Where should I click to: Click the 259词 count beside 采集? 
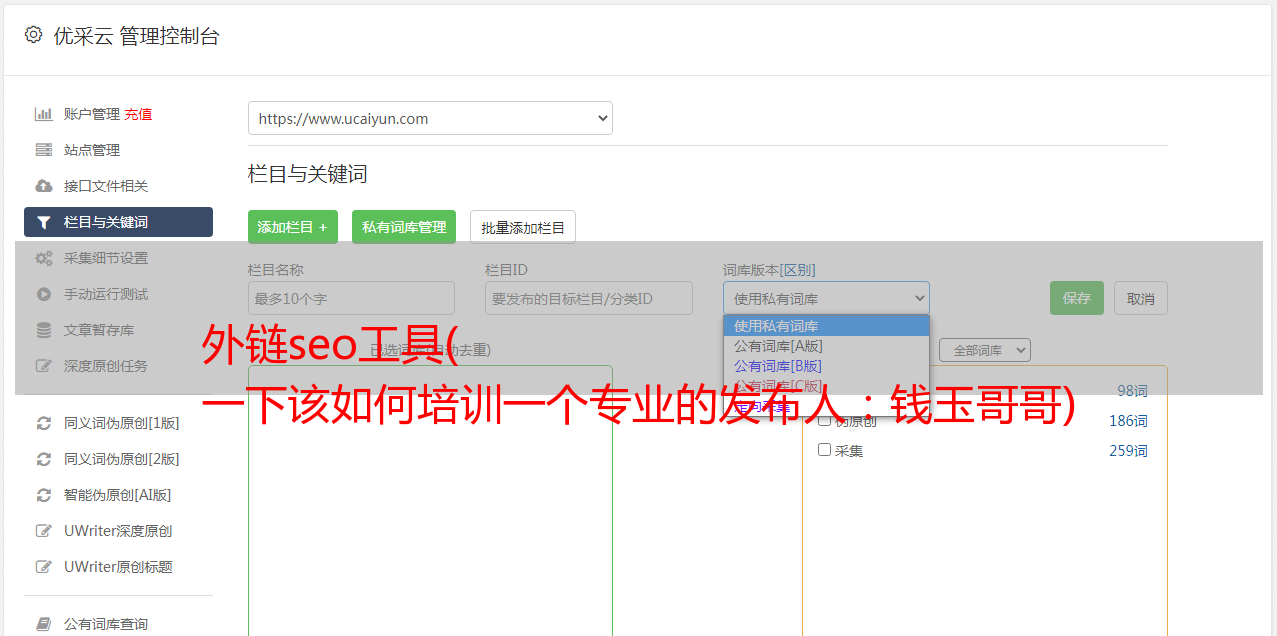click(1128, 451)
